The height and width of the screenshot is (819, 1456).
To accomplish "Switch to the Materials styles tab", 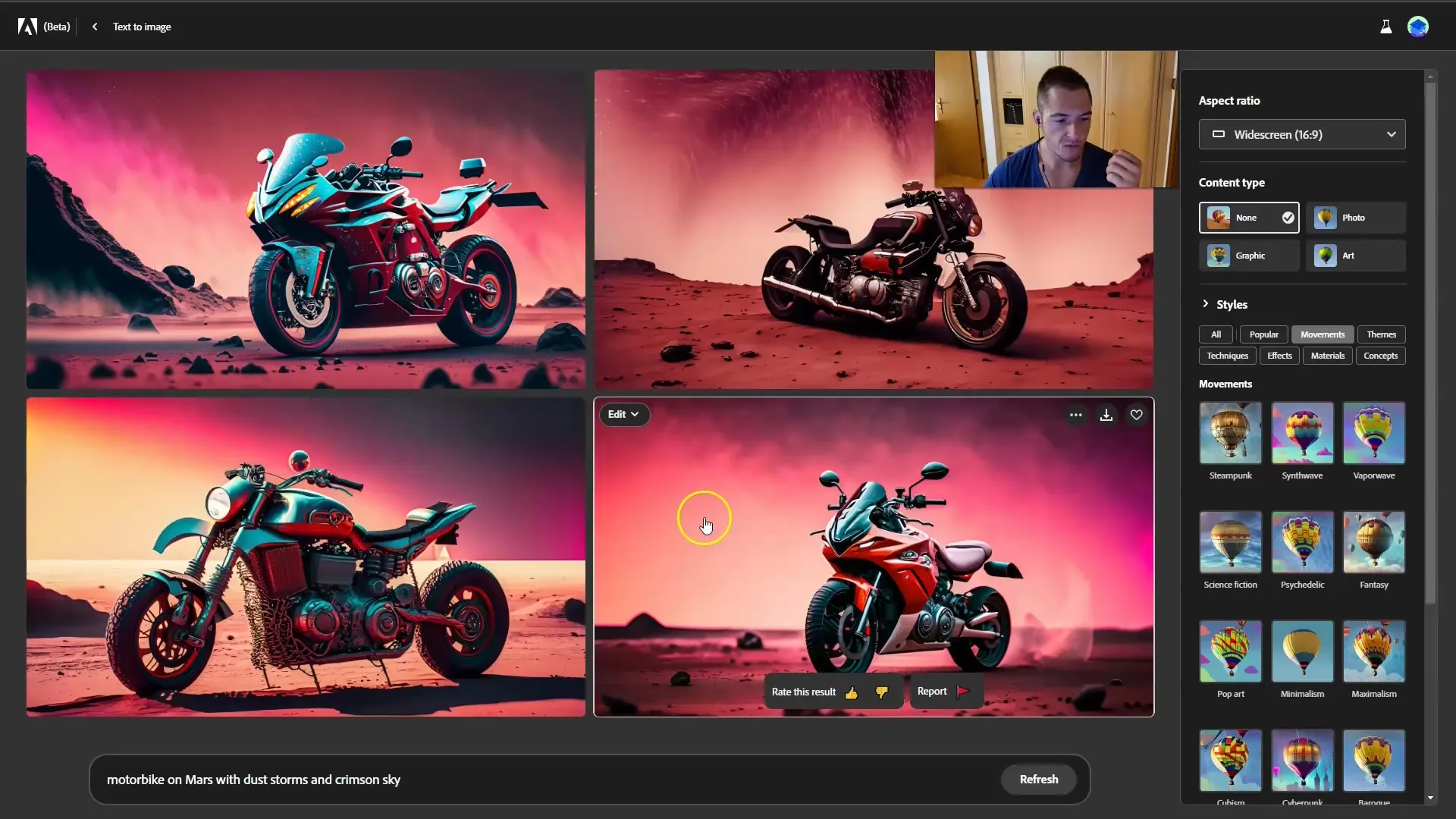I will coord(1327,356).
